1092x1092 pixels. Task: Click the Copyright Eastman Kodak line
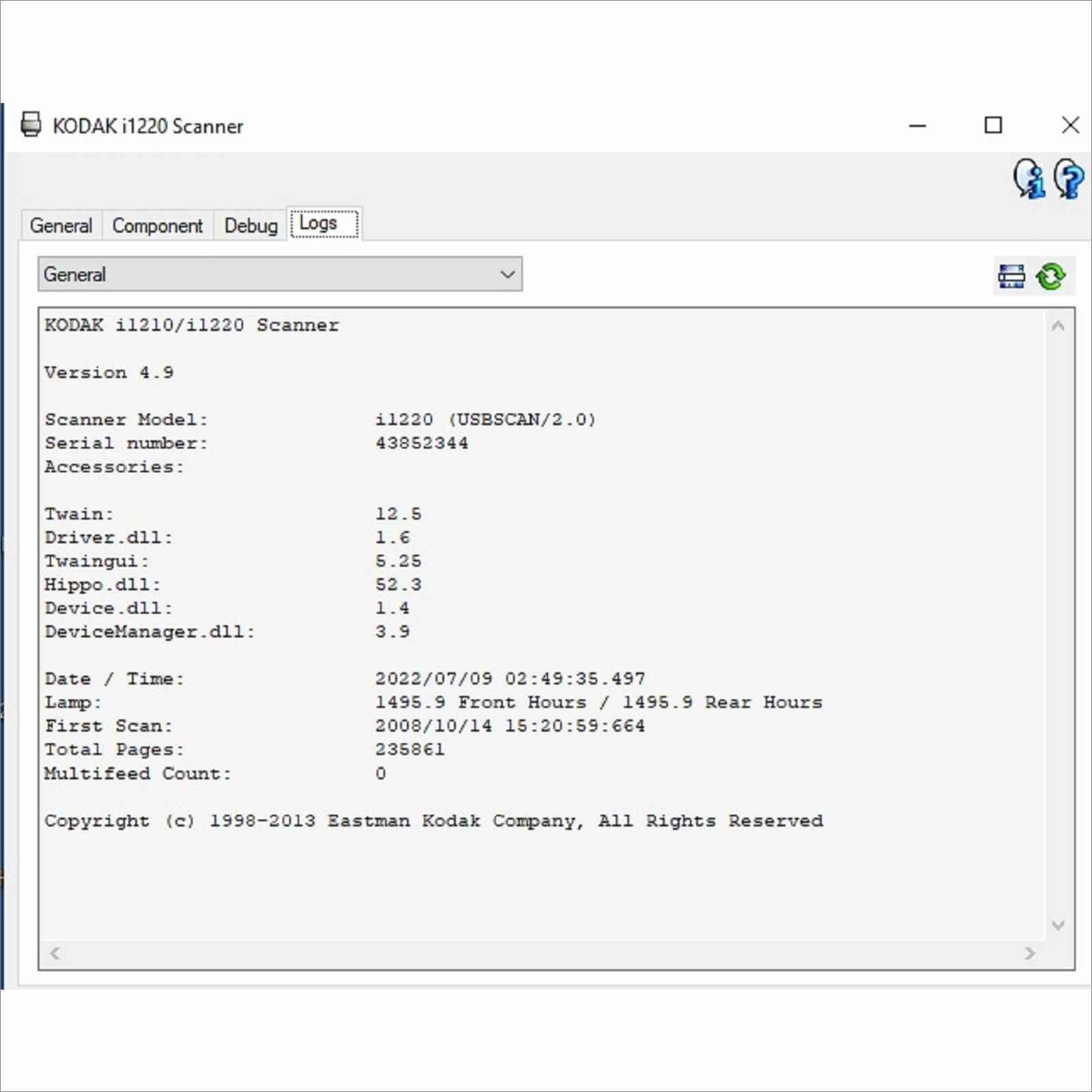[434, 821]
